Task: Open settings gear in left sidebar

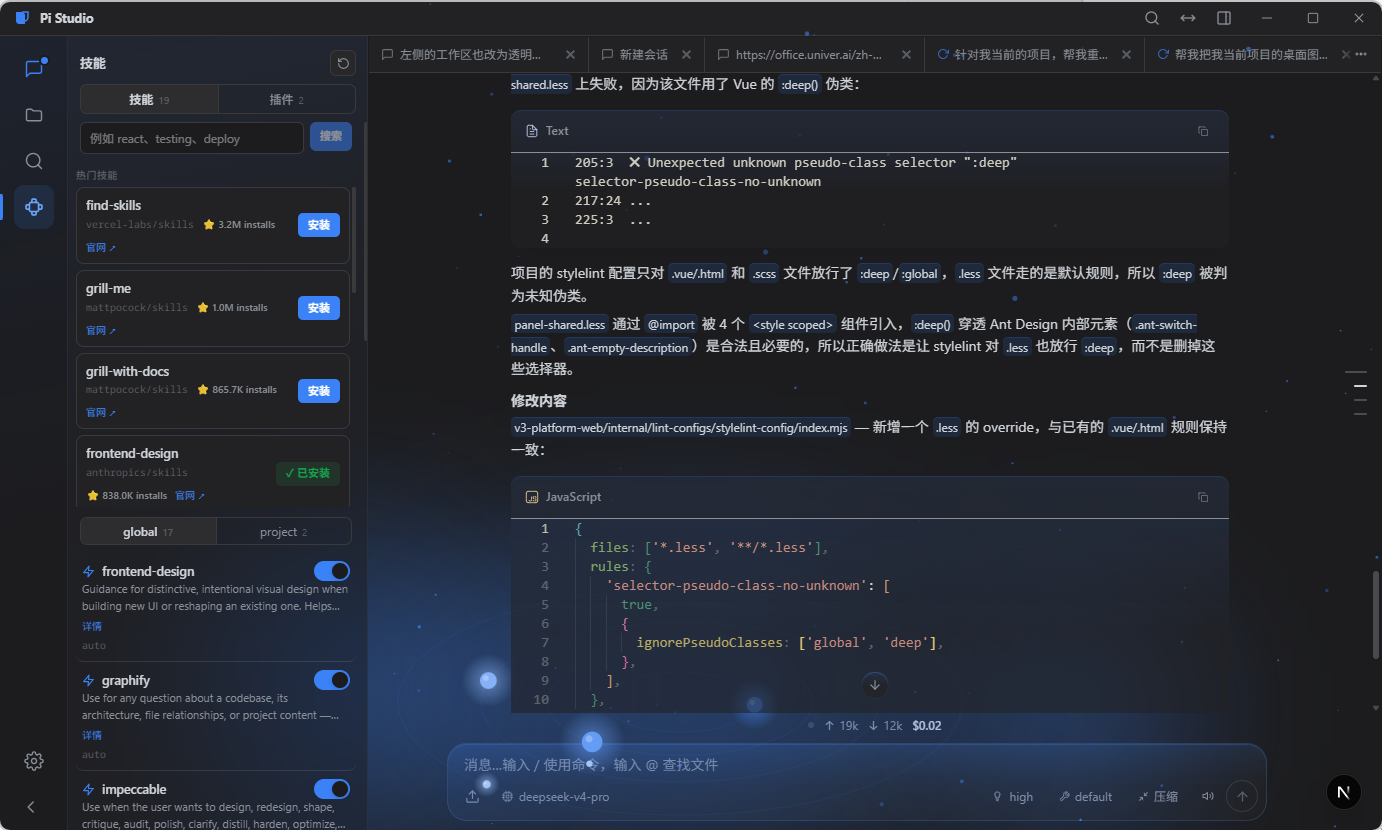Action: (34, 761)
